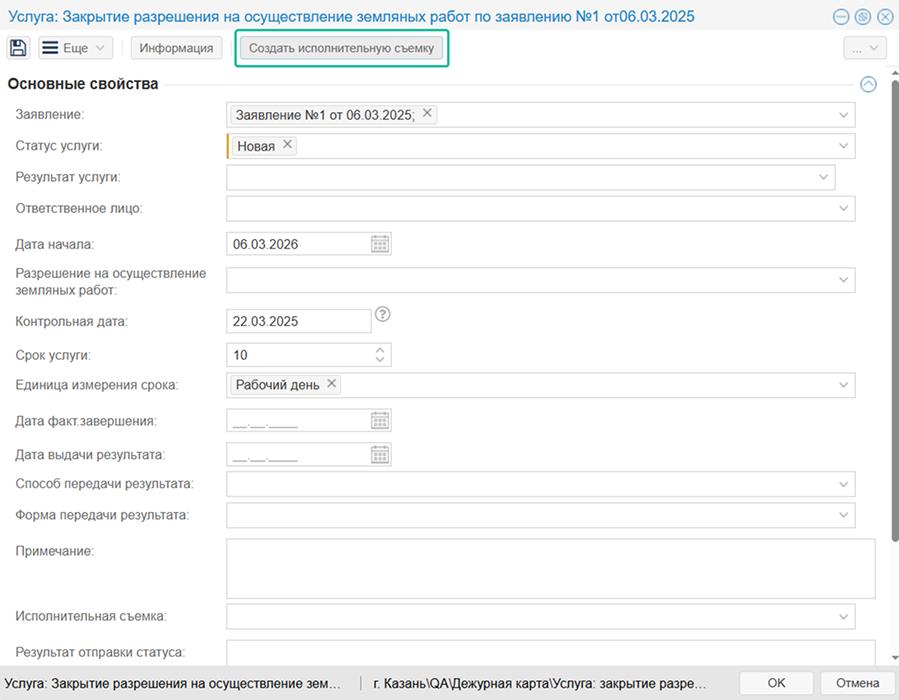Expand Способ передачи результата dropdown

(x=844, y=484)
